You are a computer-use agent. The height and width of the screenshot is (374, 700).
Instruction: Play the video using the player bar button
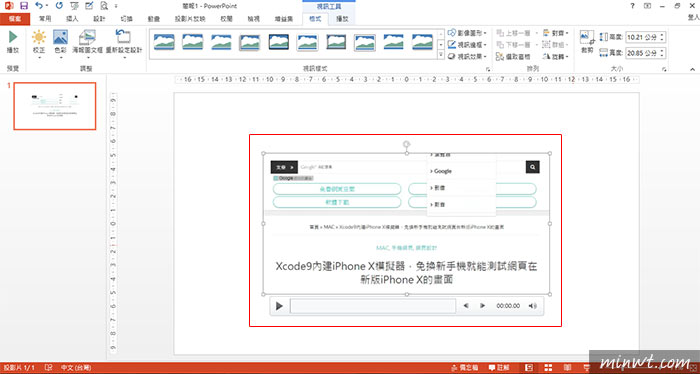279,306
